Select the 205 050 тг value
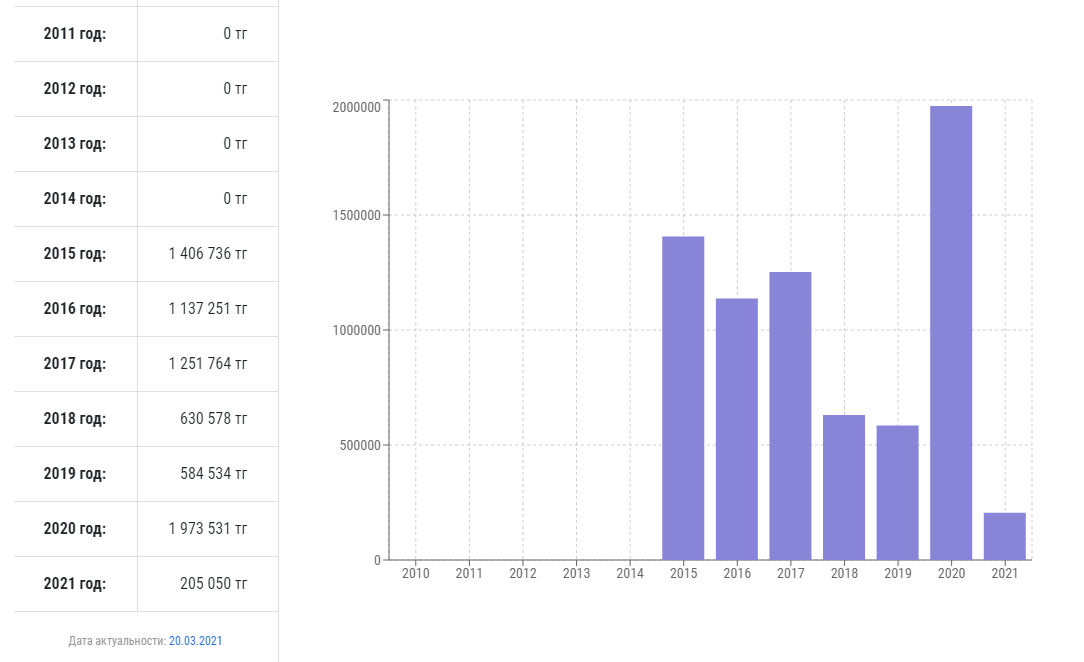This screenshot has width=1084, height=662. (214, 584)
